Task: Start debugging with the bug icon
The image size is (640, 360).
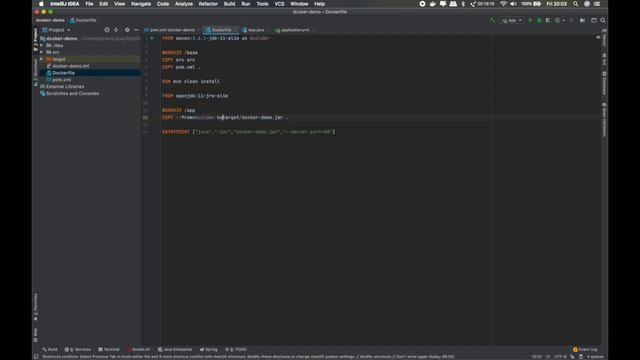Action: click(539, 20)
